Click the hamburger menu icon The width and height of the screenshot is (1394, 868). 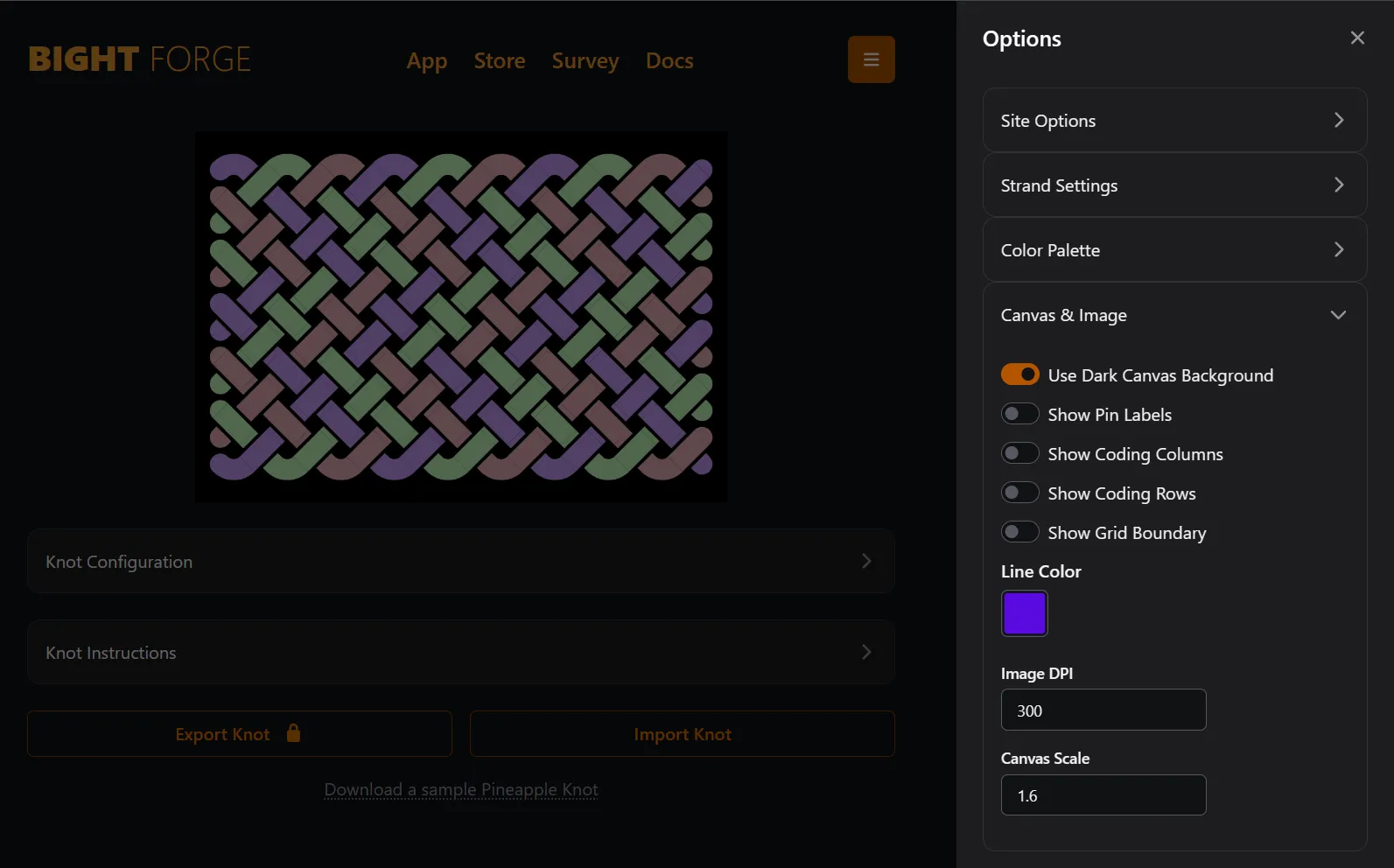click(871, 59)
